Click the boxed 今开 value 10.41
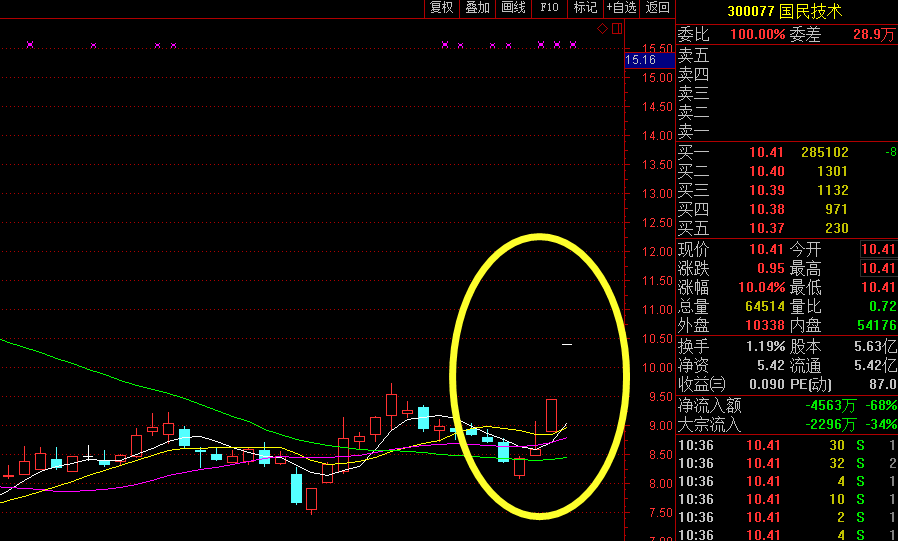 pos(878,249)
